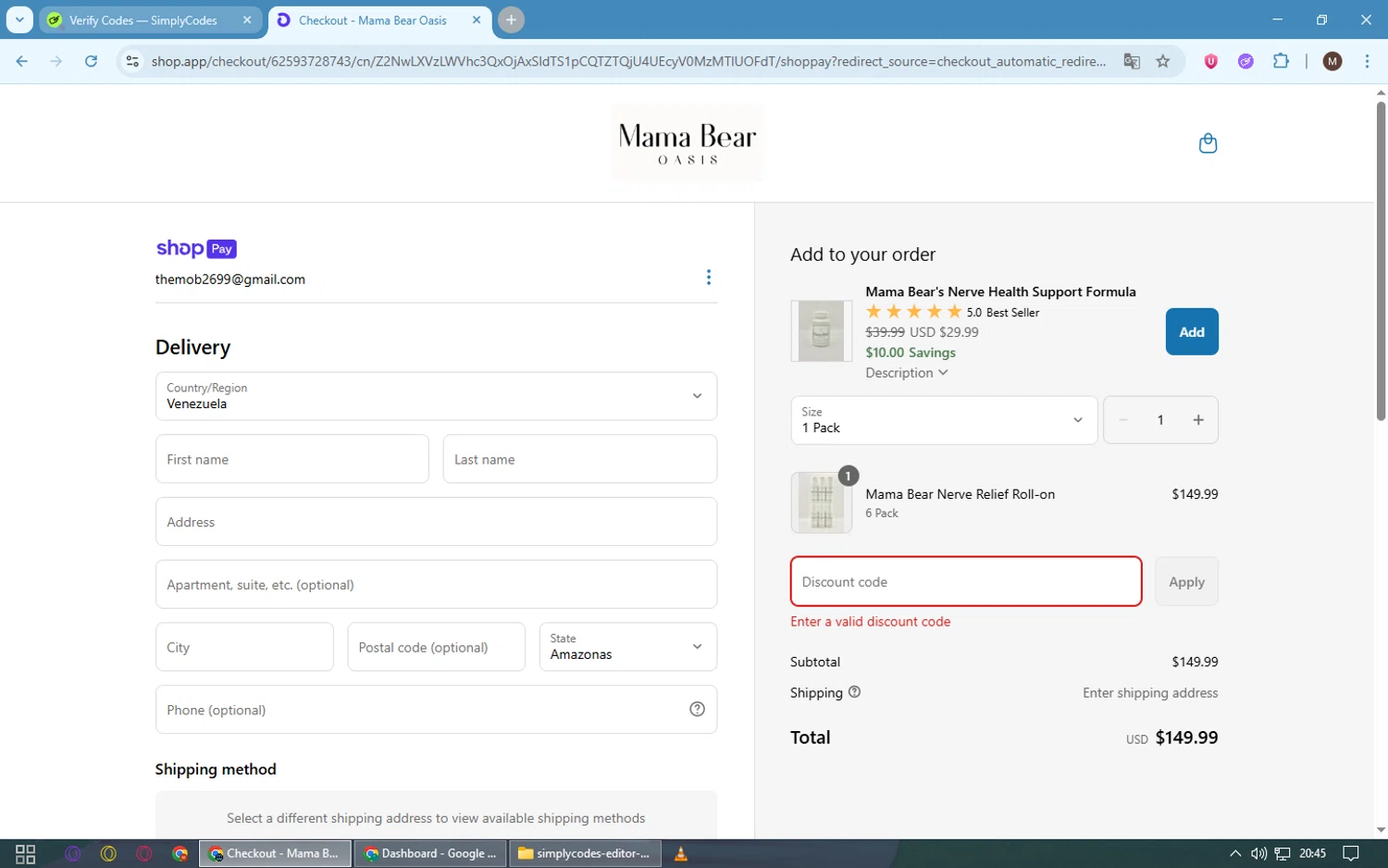1388x868 pixels.
Task: Click the Last name field
Action: pyautogui.click(x=580, y=459)
